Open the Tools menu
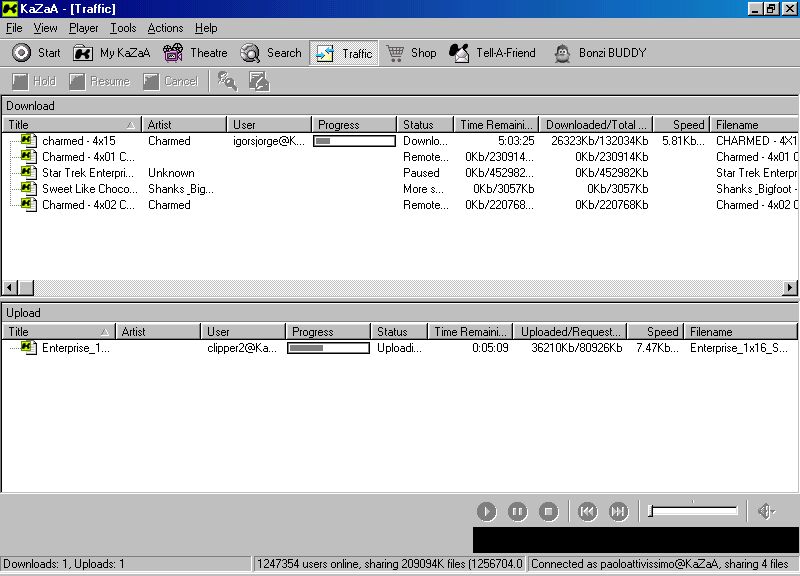The width and height of the screenshot is (800, 576). 123,28
